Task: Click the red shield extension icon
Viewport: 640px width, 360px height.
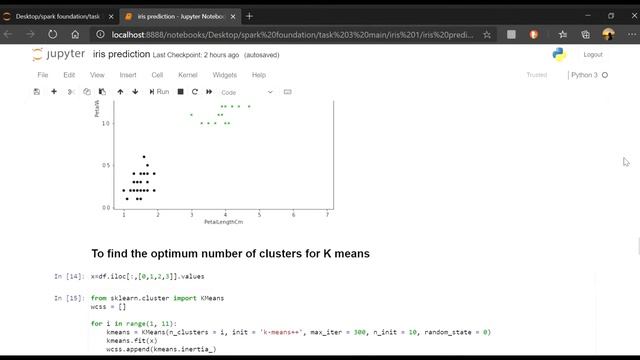Action: click(x=534, y=35)
